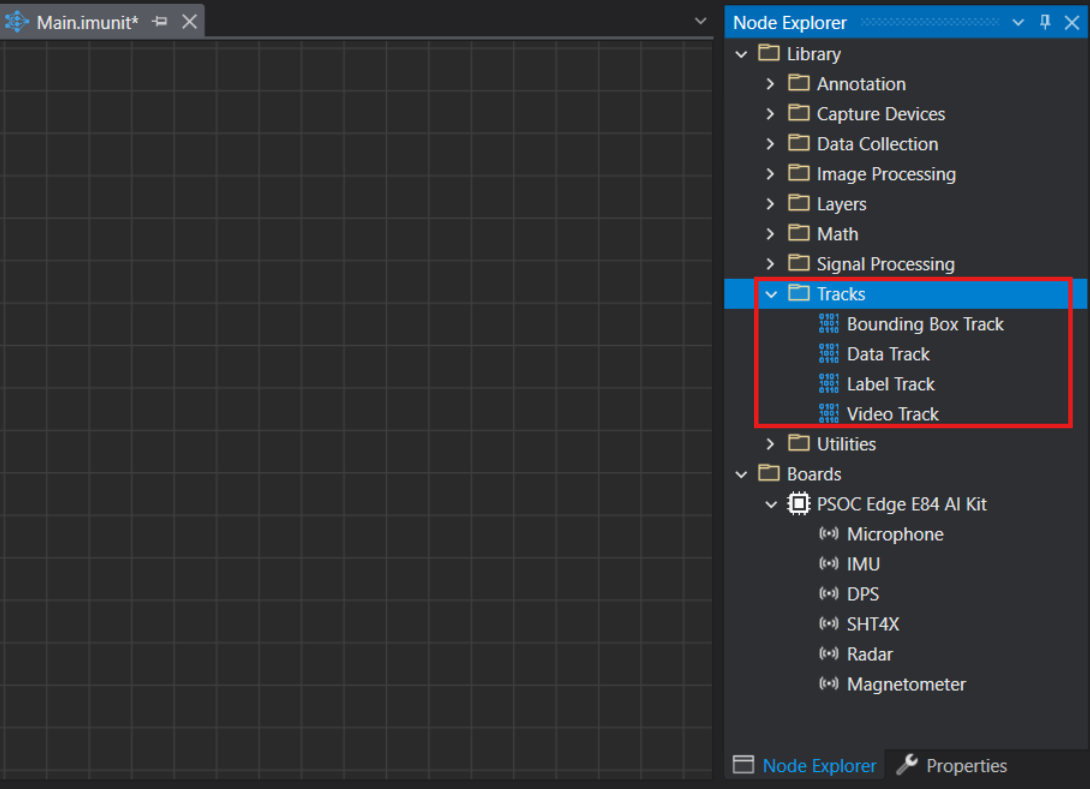Click the Bounding Box Track node icon

click(828, 324)
